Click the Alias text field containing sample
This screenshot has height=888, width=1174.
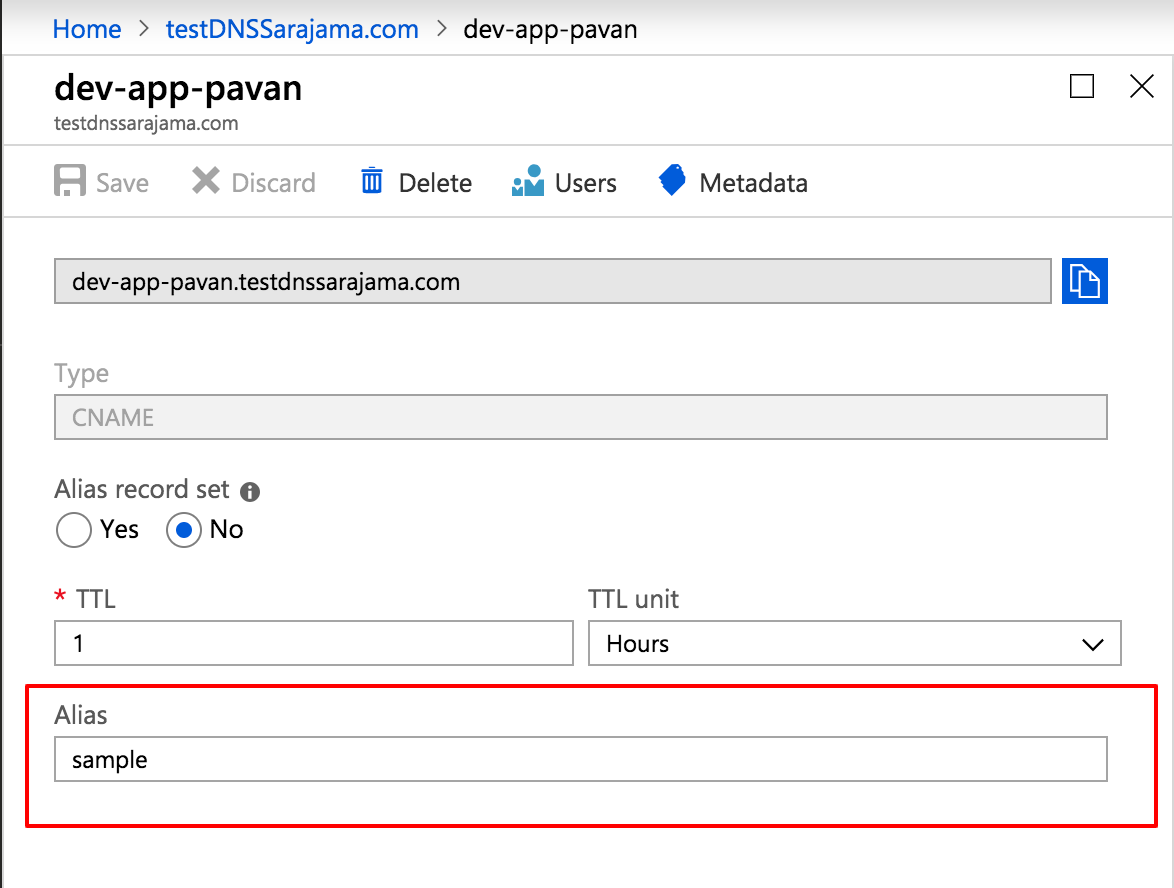580,759
